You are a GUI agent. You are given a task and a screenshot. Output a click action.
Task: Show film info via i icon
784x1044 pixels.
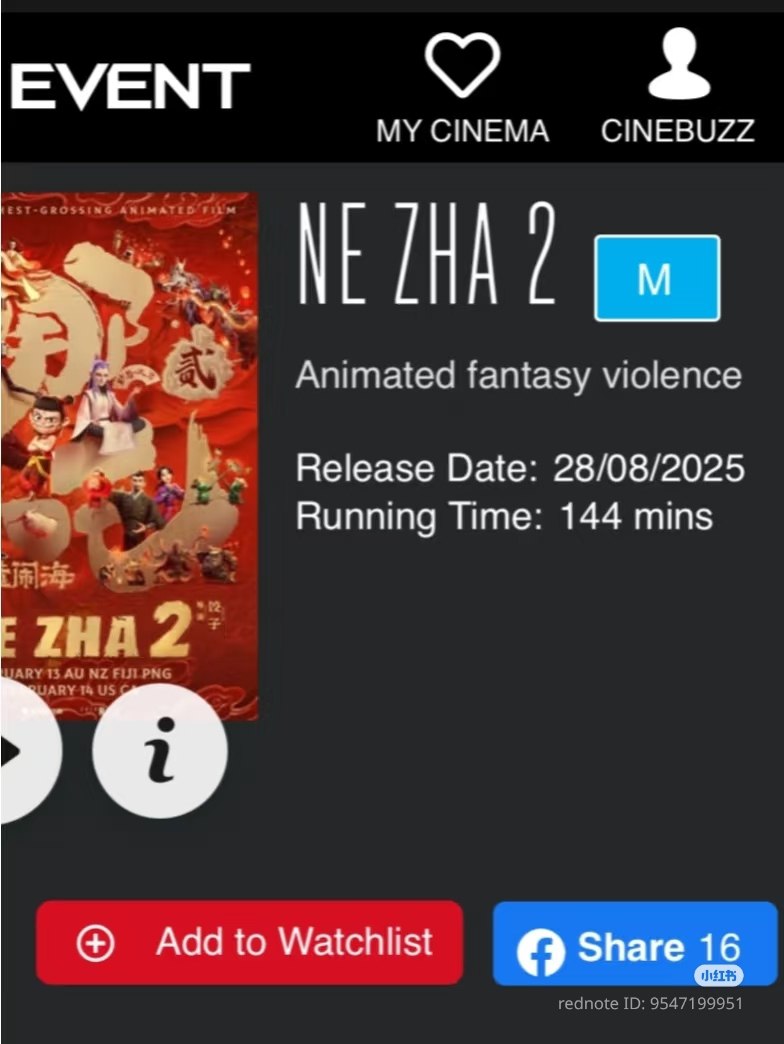[x=160, y=751]
